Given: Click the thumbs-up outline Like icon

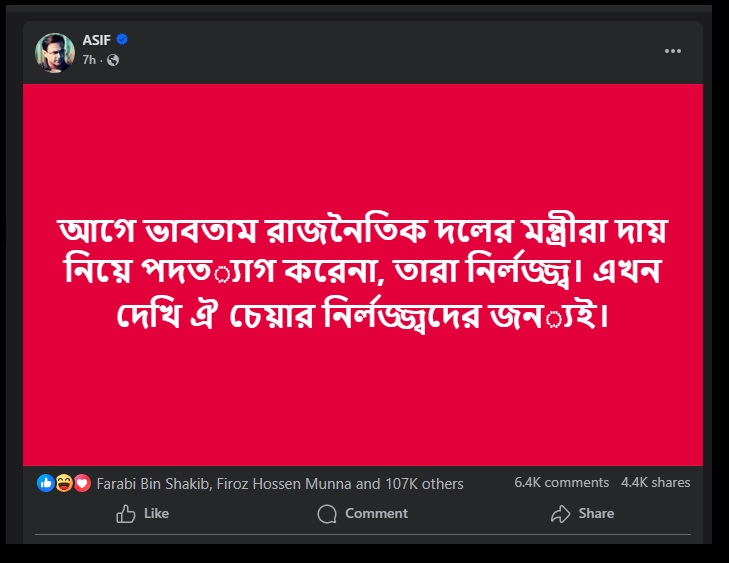Looking at the screenshot, I should [126, 514].
